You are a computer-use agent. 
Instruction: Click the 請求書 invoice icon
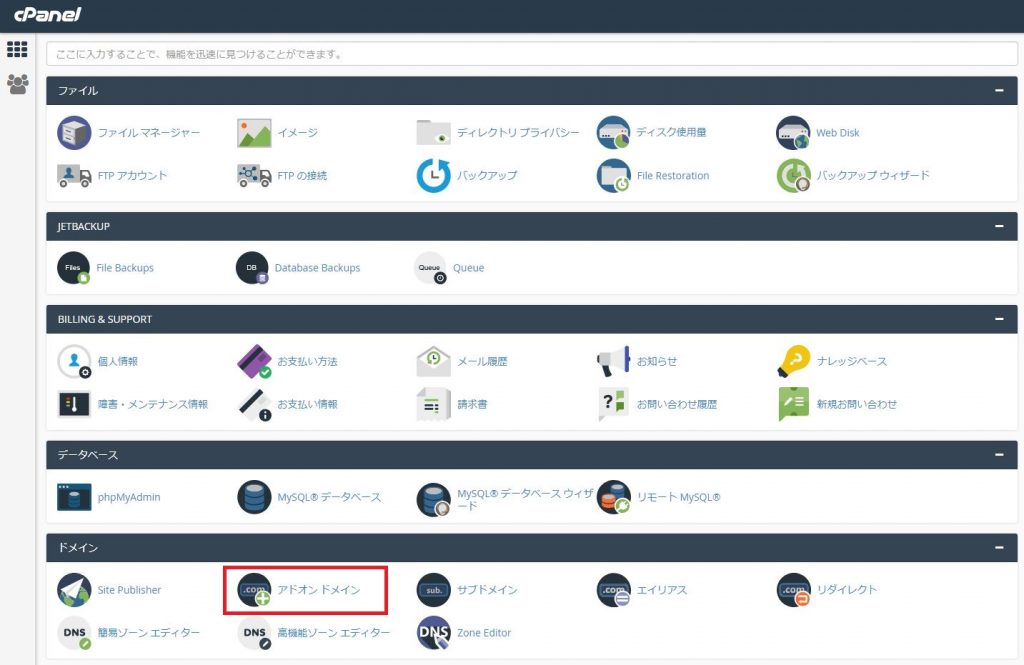(434, 404)
